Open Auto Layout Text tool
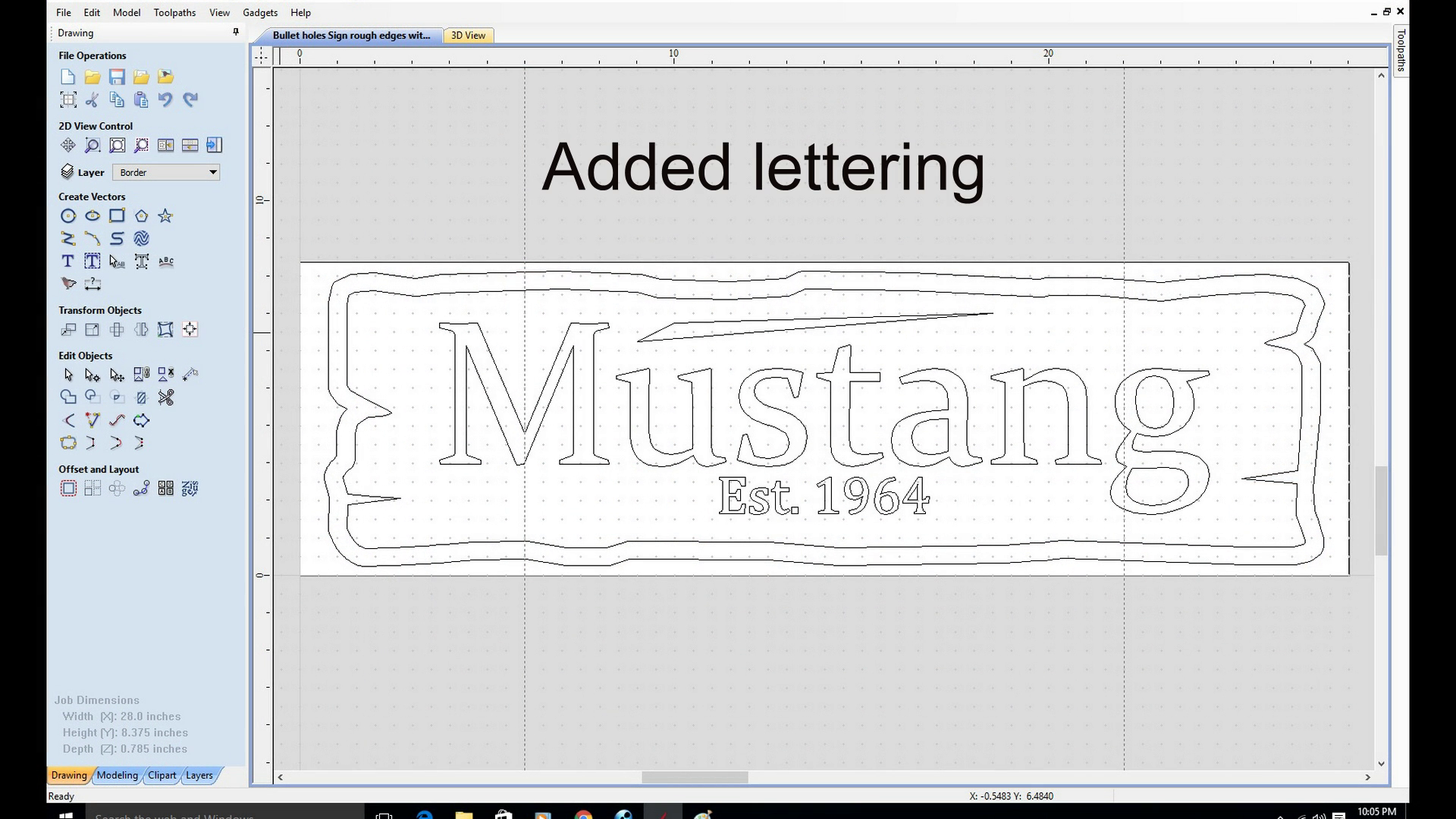 [93, 262]
